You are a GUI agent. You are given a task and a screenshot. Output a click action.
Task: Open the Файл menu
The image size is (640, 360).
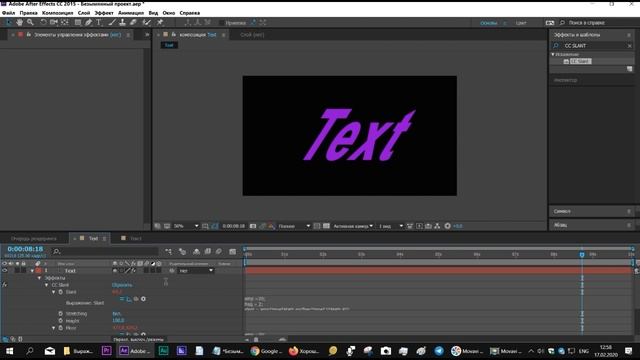[8, 13]
